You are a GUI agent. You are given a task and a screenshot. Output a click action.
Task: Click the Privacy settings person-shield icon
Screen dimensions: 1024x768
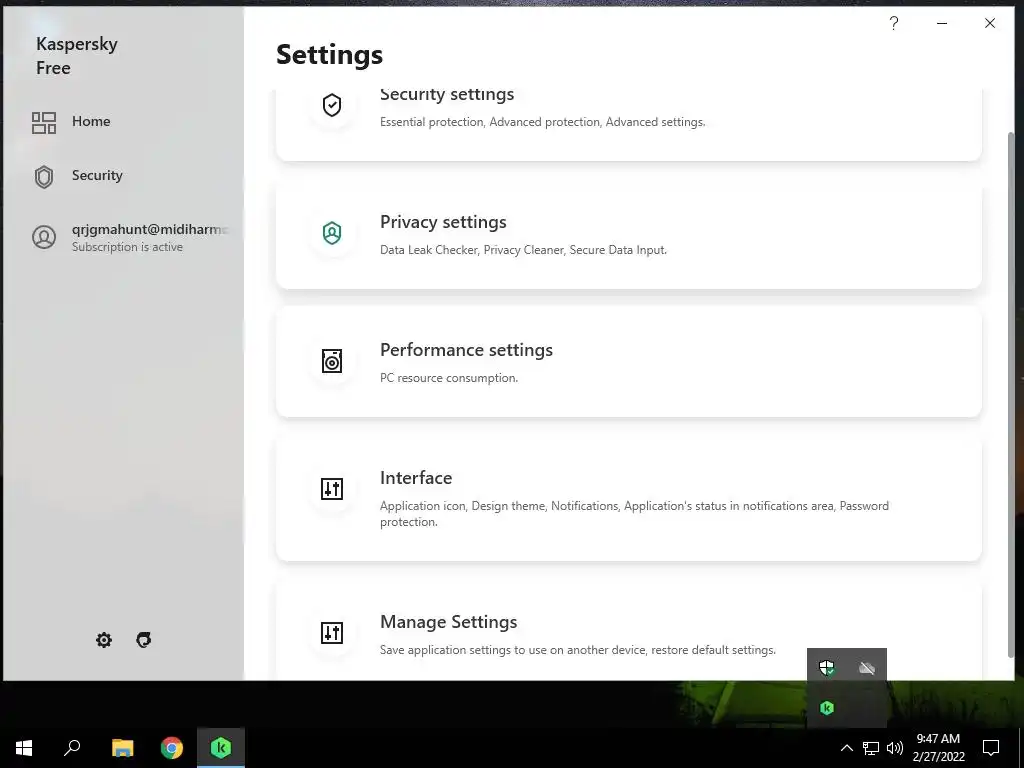coord(332,232)
